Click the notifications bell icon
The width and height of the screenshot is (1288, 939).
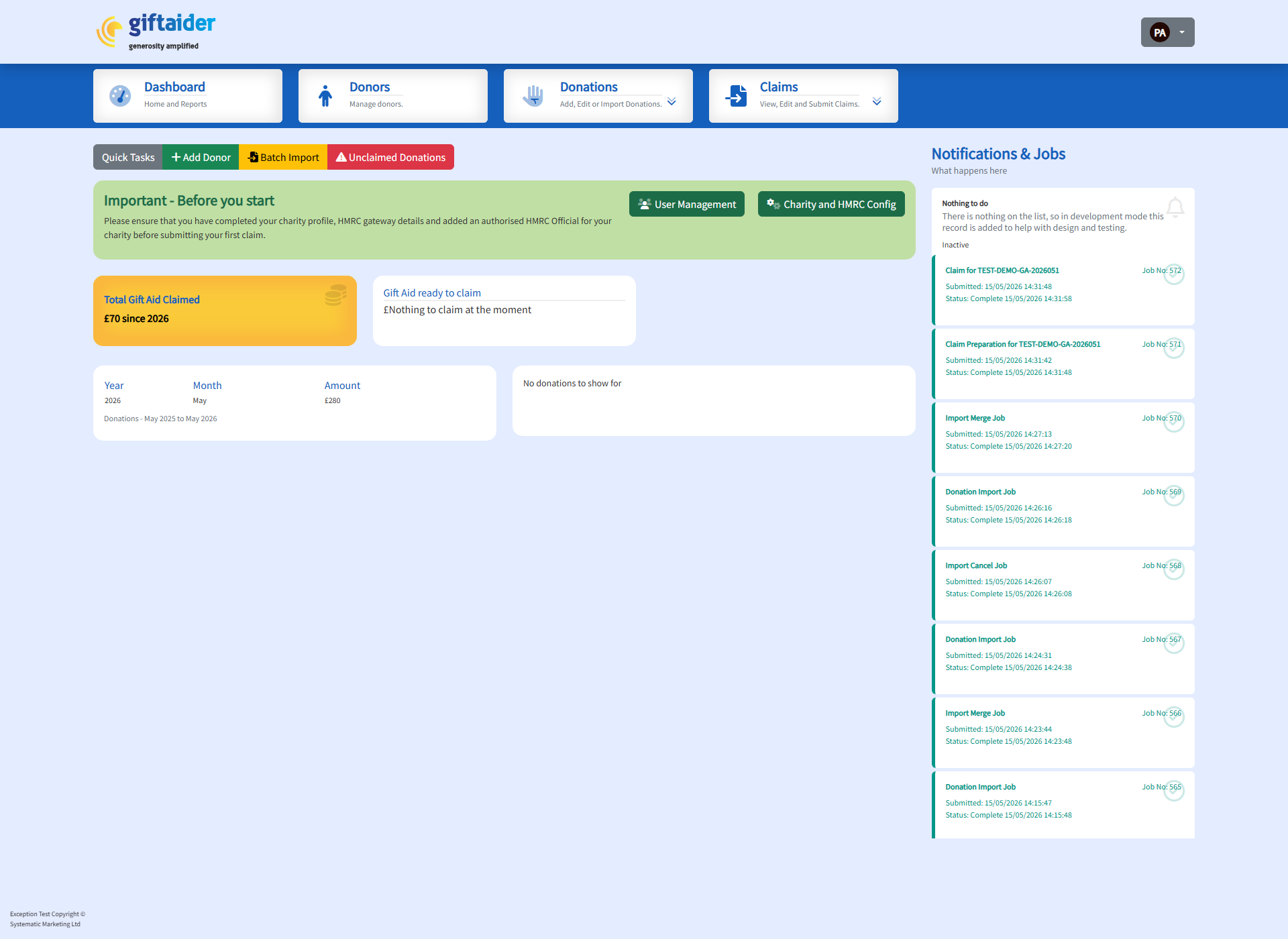coord(1175,207)
